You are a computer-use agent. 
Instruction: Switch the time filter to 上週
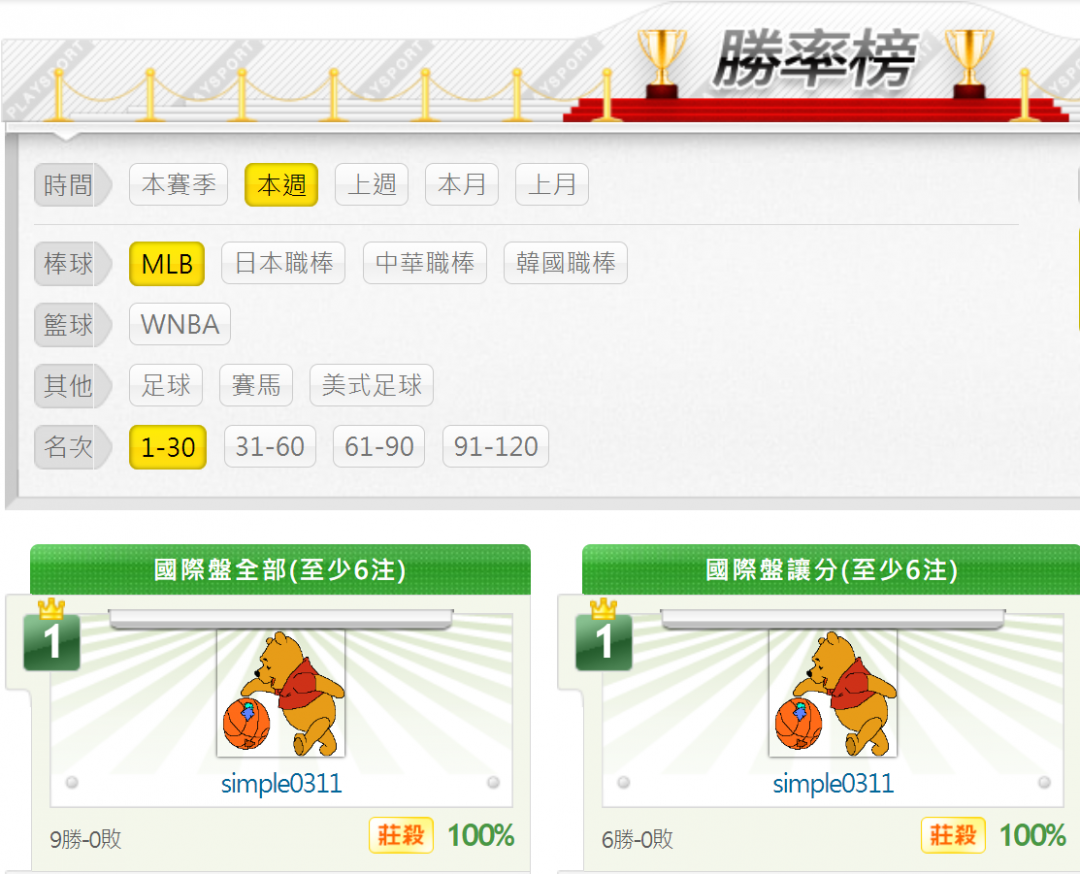(x=371, y=185)
